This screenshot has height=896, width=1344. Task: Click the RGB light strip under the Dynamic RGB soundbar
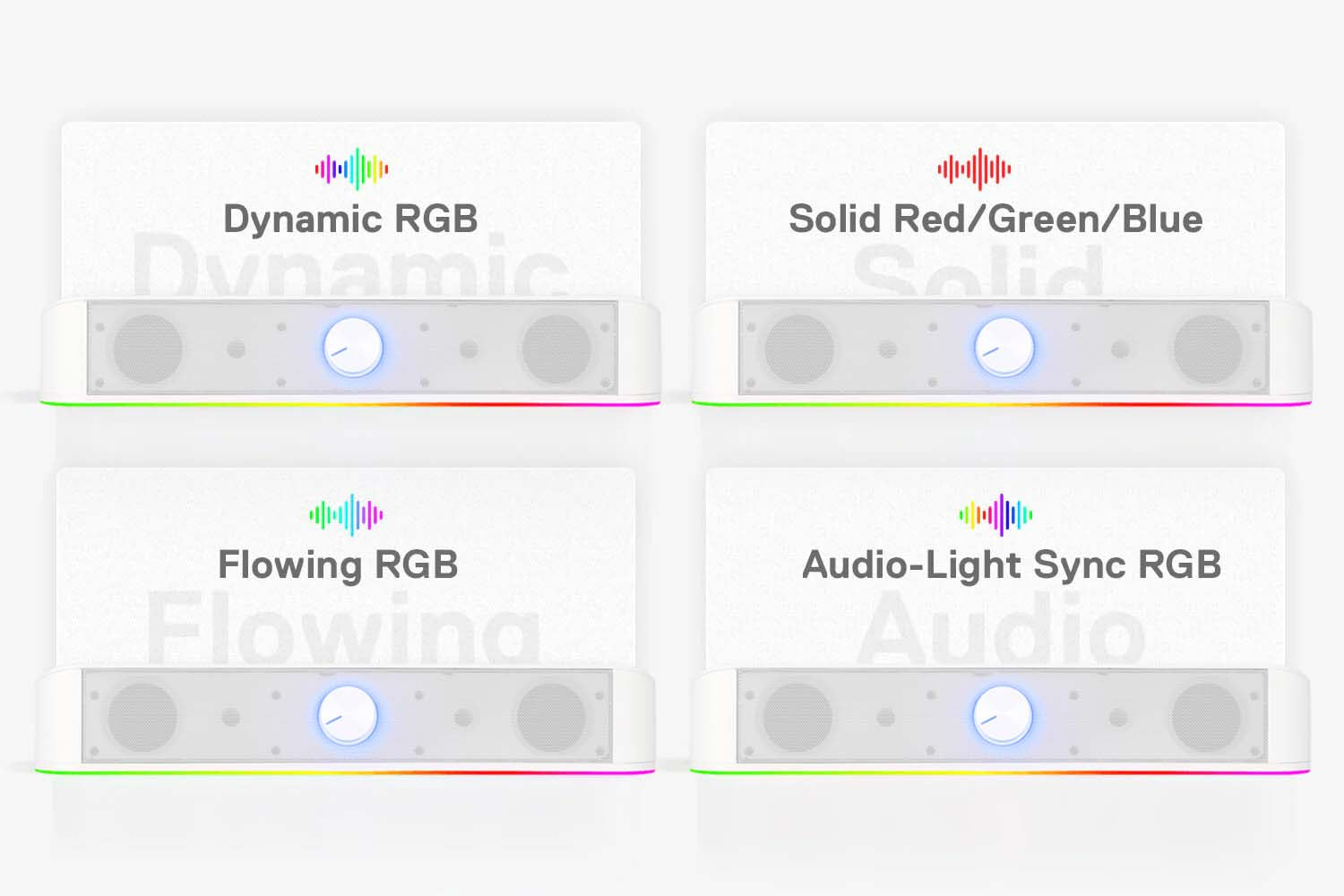[x=350, y=404]
